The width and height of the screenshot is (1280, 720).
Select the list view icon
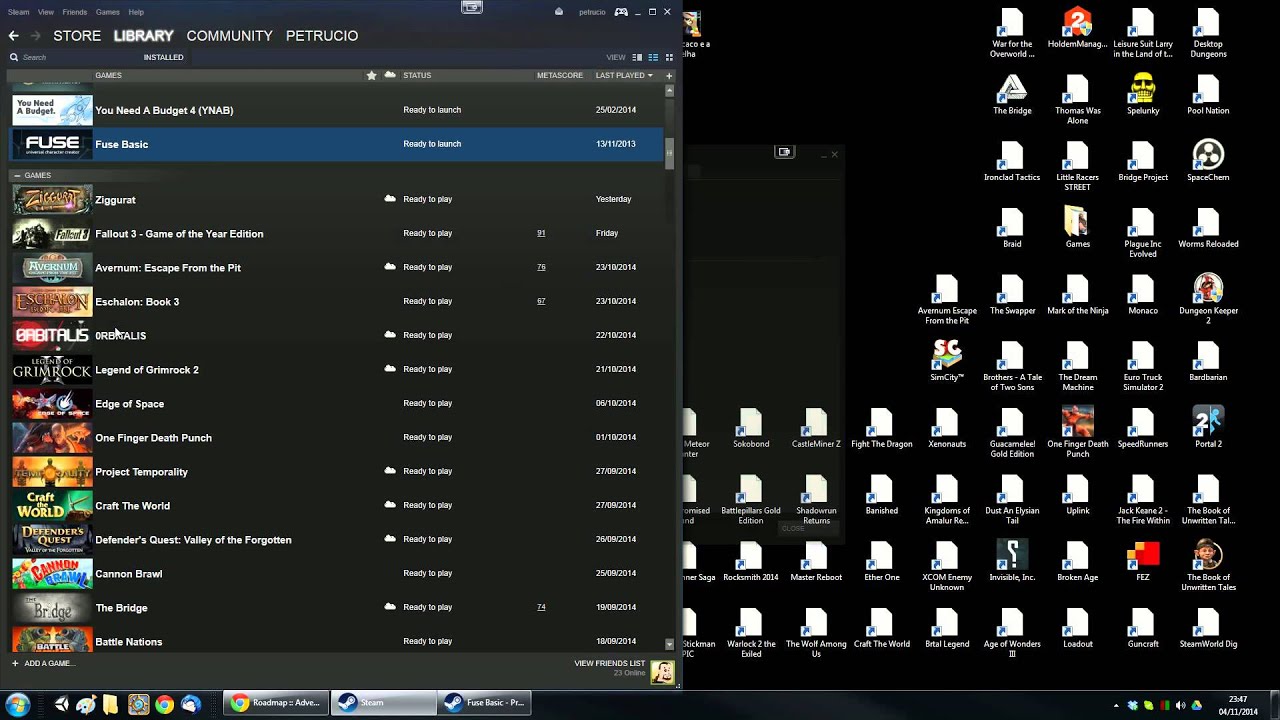[652, 57]
